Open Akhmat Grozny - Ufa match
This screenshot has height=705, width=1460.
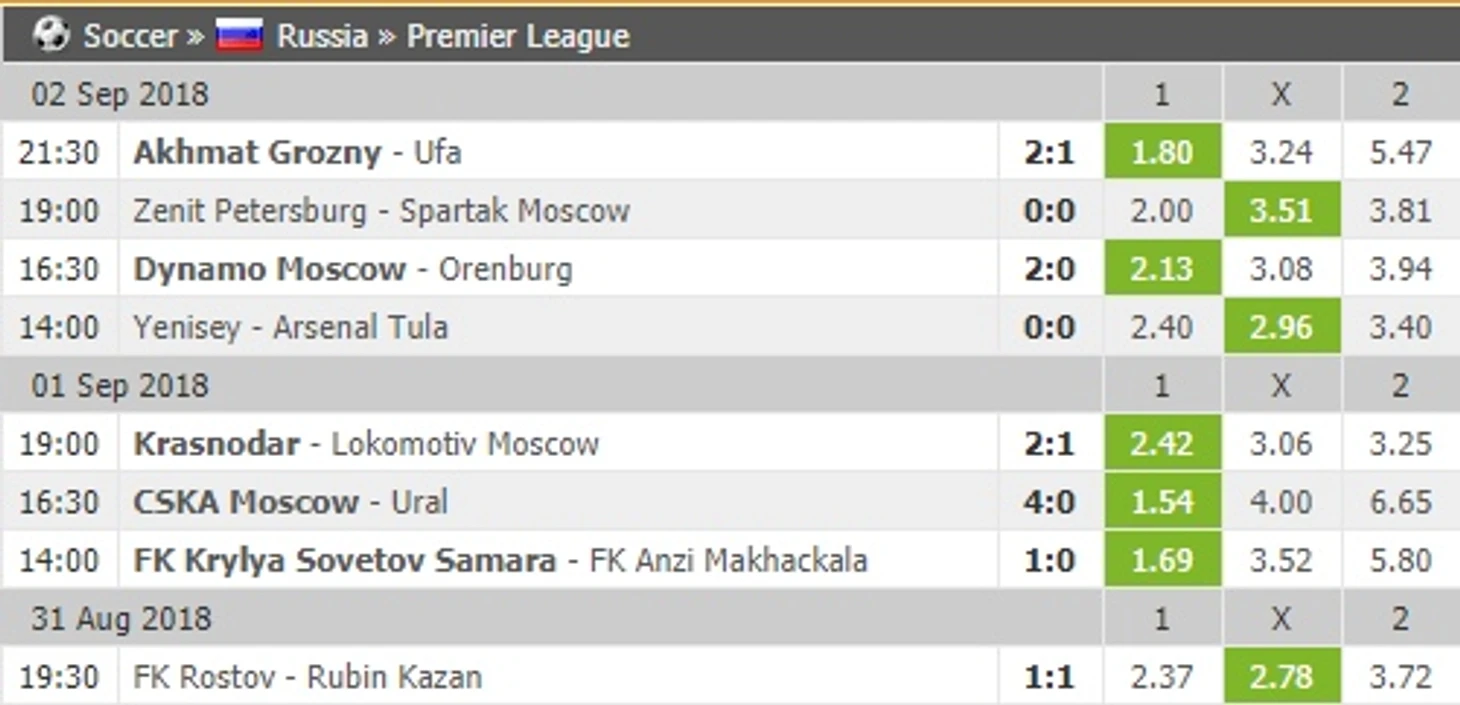(x=297, y=152)
